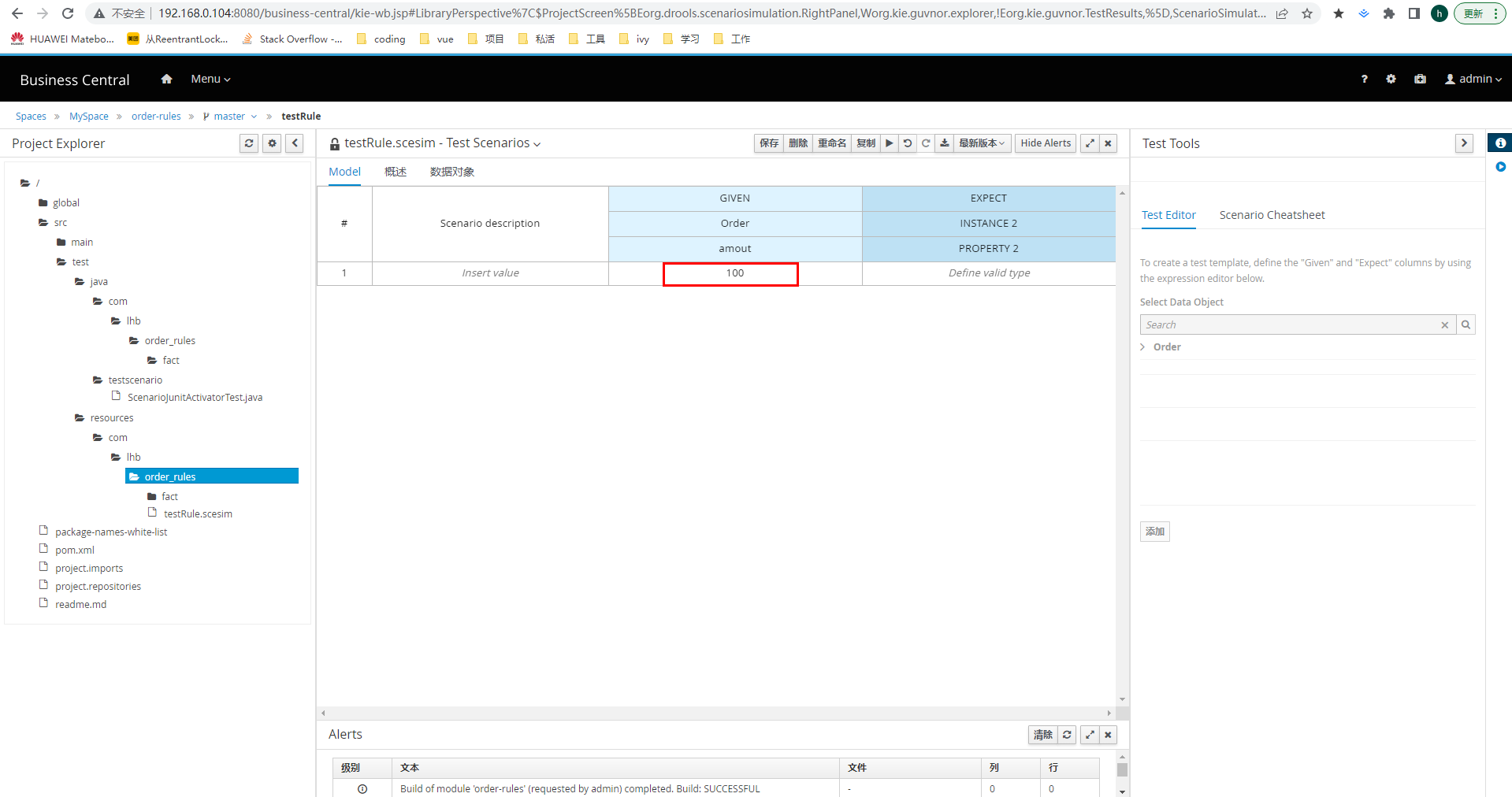This screenshot has height=797, width=1512.
Task: Open the 最新版本 version dropdown
Action: (x=981, y=143)
